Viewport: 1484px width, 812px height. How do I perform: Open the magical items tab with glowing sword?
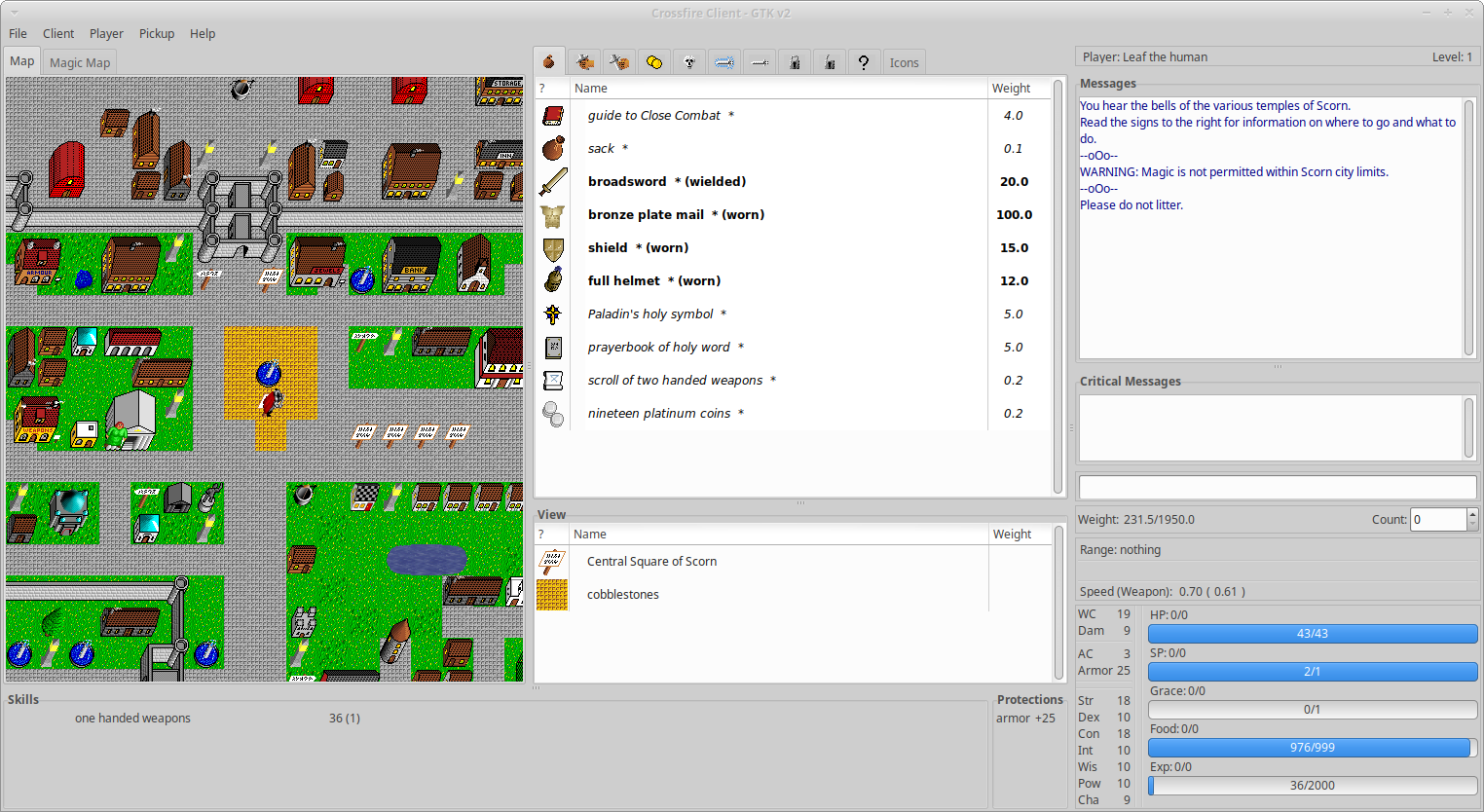pyautogui.click(x=724, y=62)
